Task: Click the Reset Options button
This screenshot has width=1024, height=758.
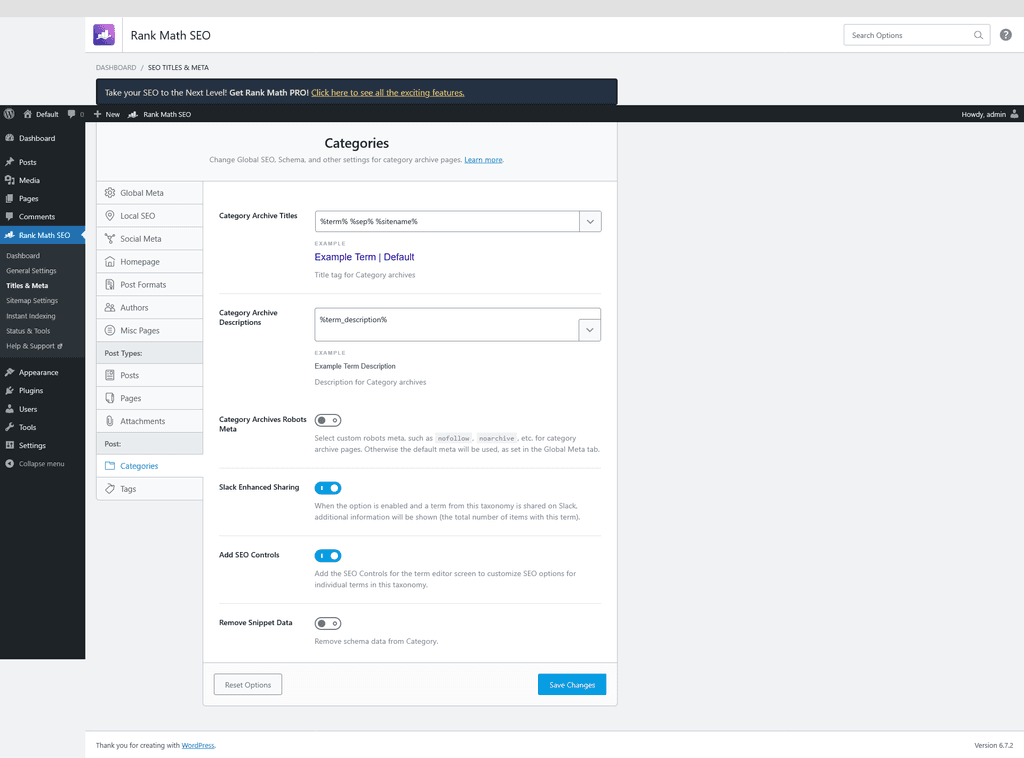Action: pyautogui.click(x=248, y=684)
